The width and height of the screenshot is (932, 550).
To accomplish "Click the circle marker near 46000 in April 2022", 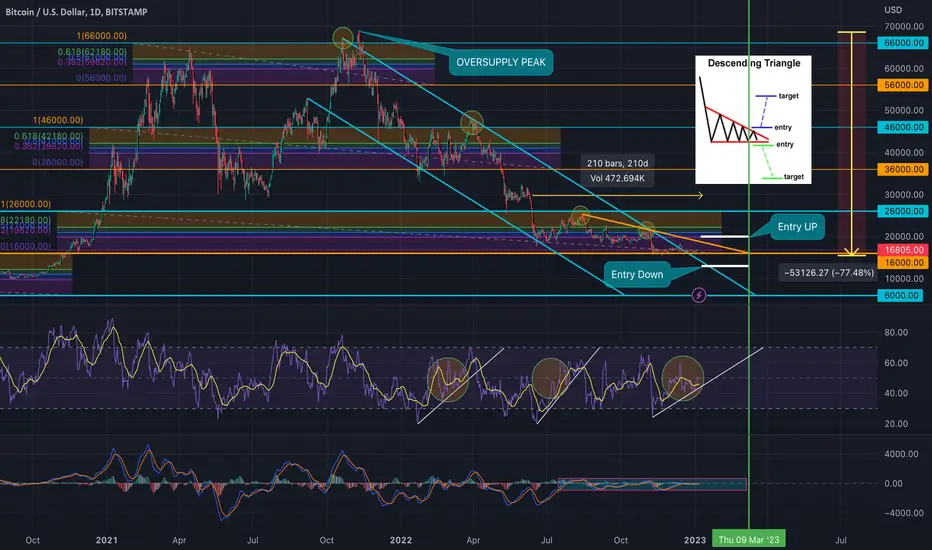I will (472, 122).
